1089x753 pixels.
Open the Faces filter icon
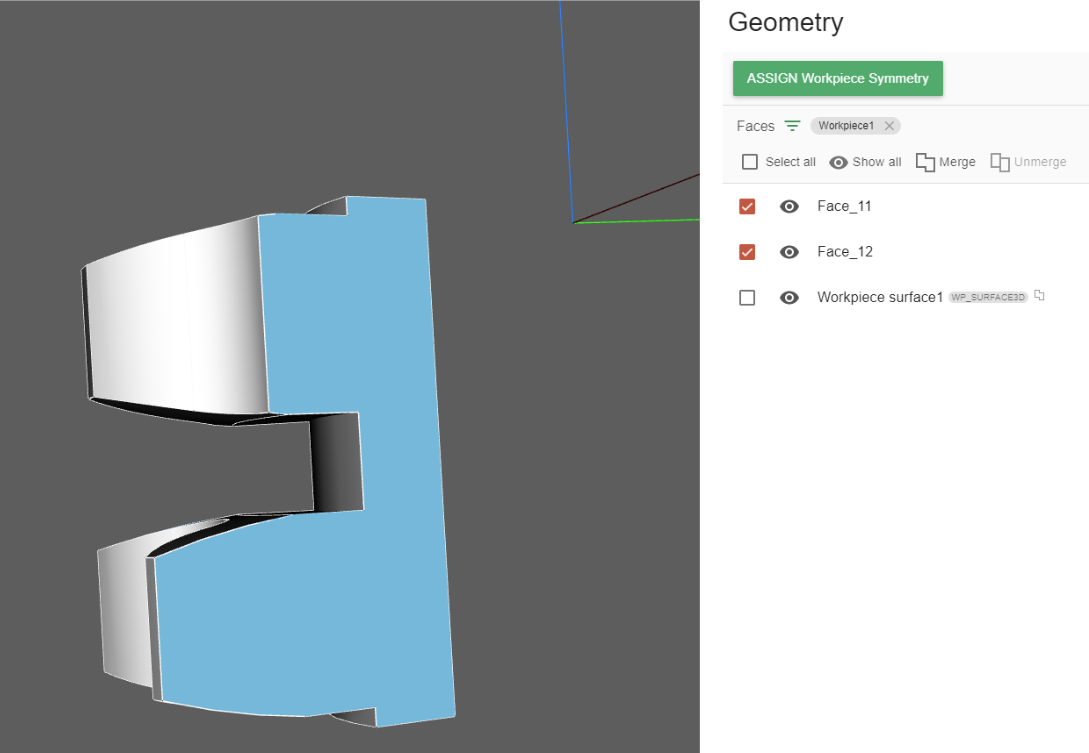792,126
